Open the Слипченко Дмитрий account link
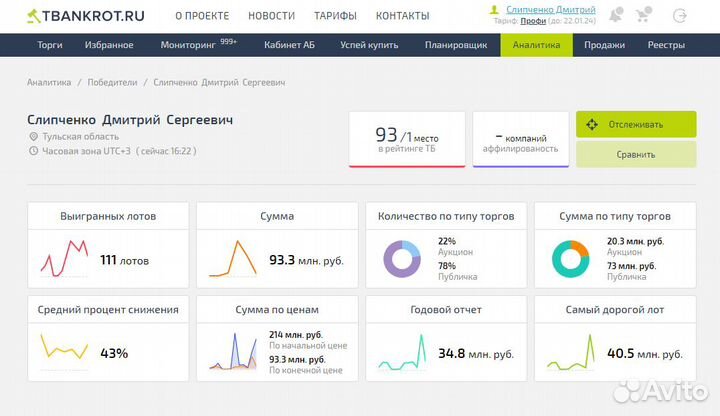The height and width of the screenshot is (416, 720). coord(551,10)
